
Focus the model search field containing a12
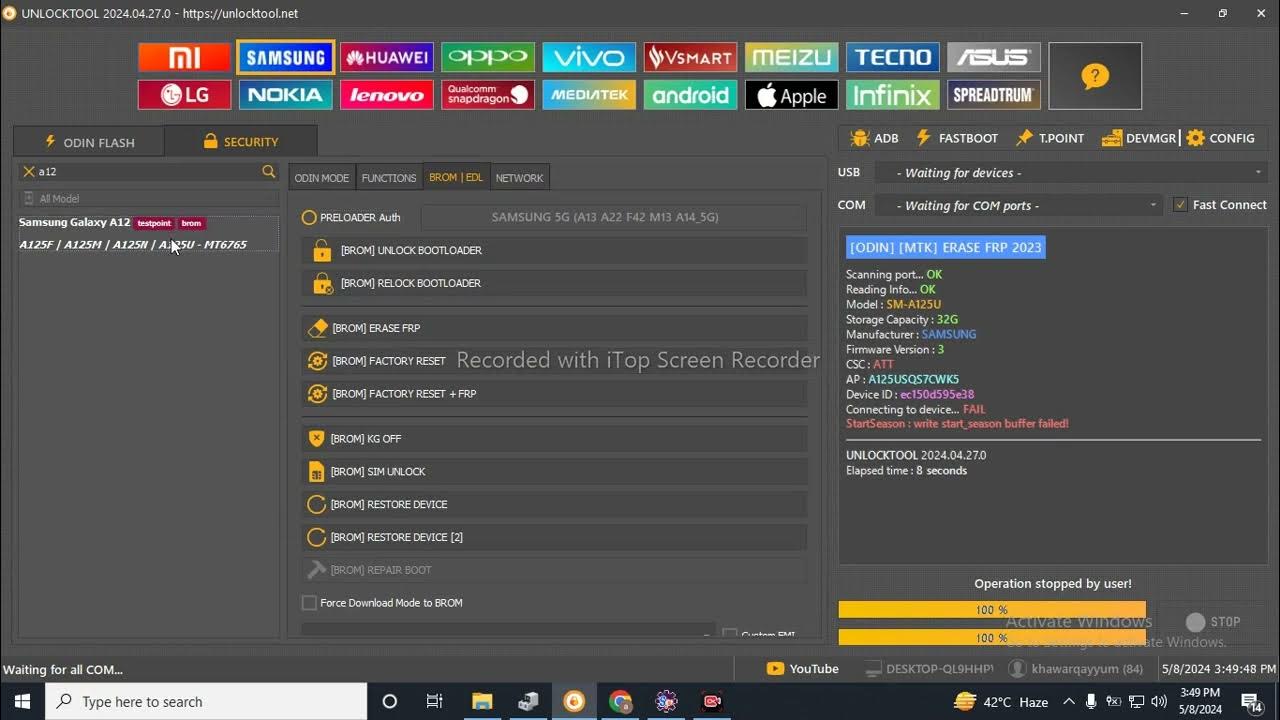click(148, 172)
